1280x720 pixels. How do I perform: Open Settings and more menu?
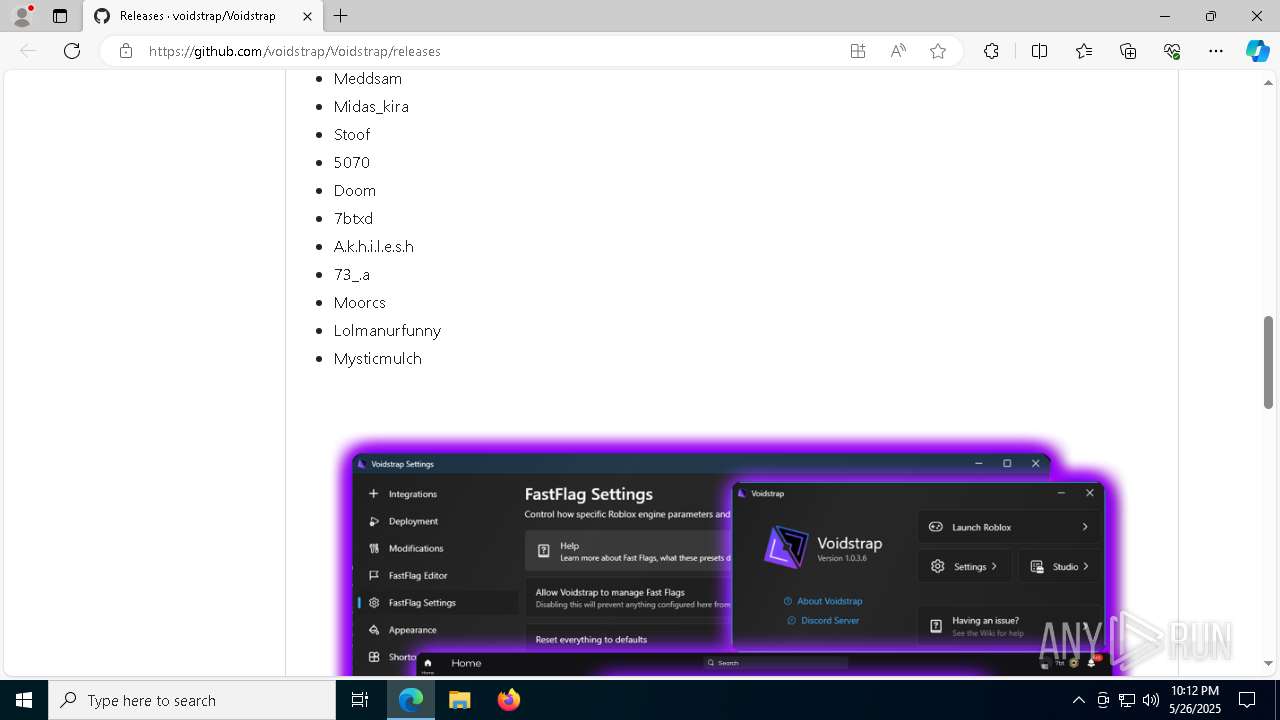click(1216, 51)
